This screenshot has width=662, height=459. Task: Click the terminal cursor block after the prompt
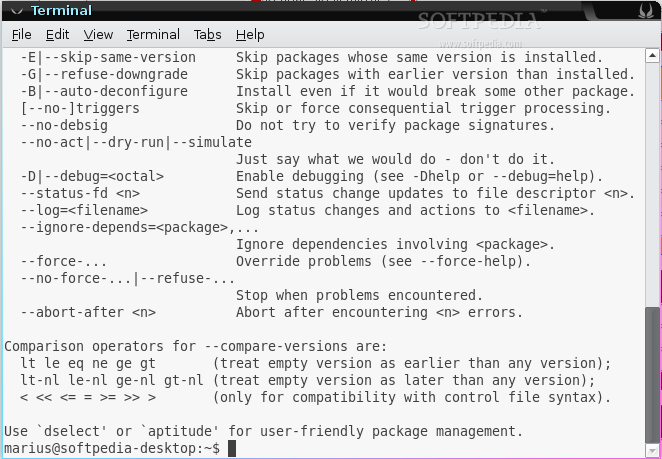pyautogui.click(x=232, y=449)
